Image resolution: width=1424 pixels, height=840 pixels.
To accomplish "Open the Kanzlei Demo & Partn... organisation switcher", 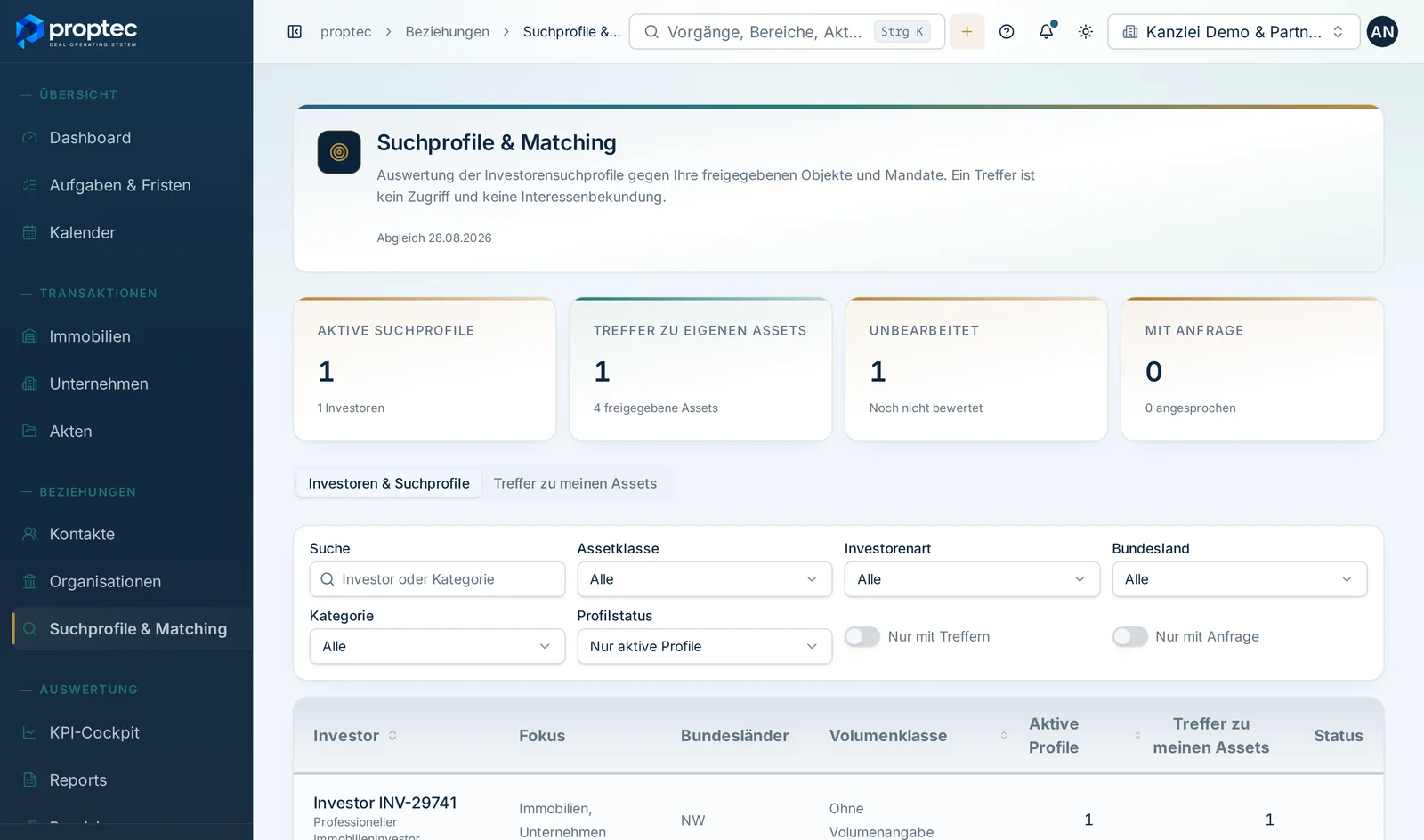I will click(x=1234, y=32).
